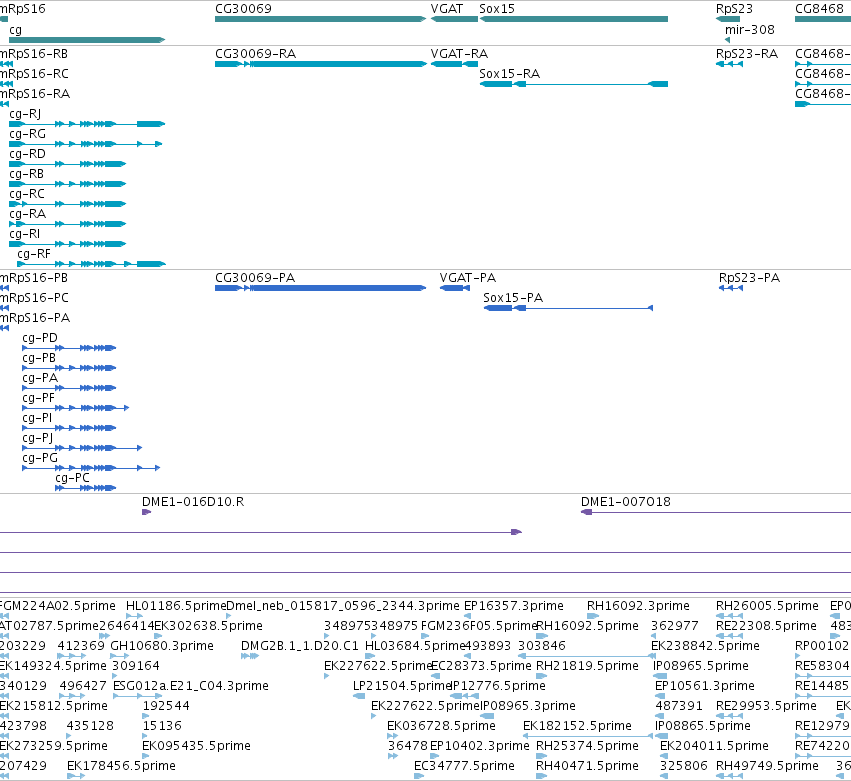Click the cg gene label
The image size is (851, 781).
pos(15,30)
